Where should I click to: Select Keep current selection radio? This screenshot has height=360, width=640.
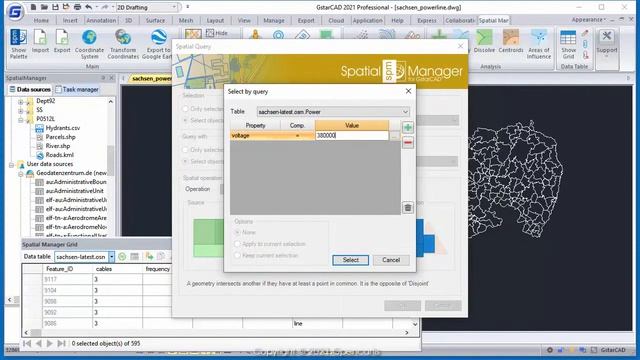click(237, 255)
